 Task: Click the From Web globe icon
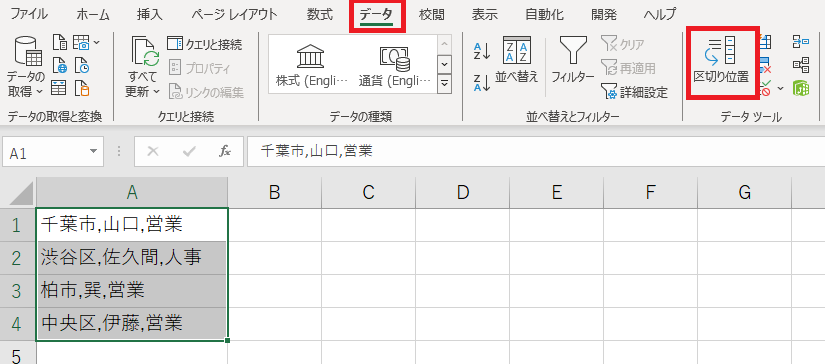point(59,65)
